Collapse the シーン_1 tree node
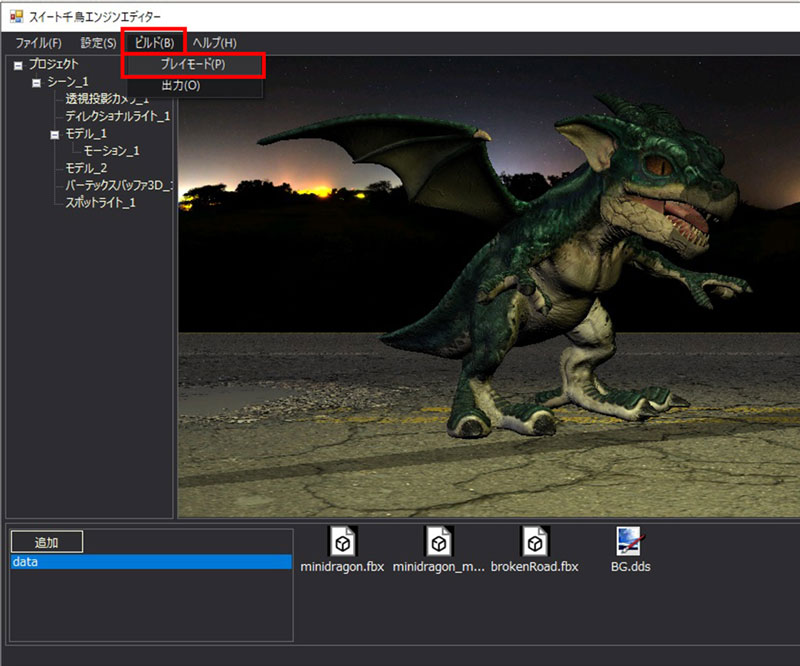The image size is (800, 666). pos(37,82)
